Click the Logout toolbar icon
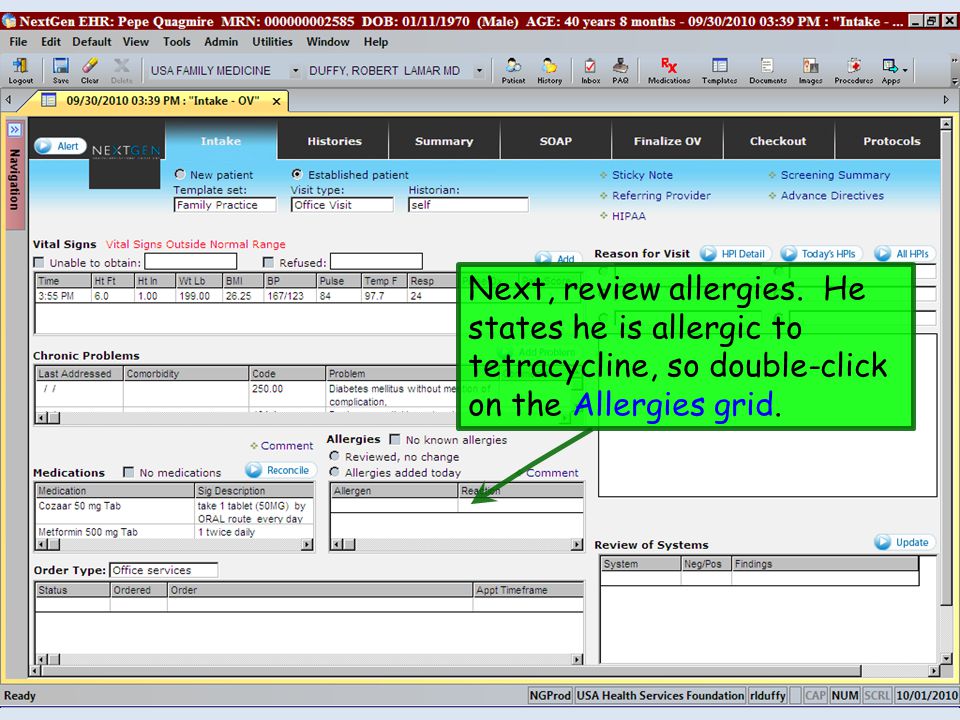Screen dimensions: 960x720 tap(20, 70)
